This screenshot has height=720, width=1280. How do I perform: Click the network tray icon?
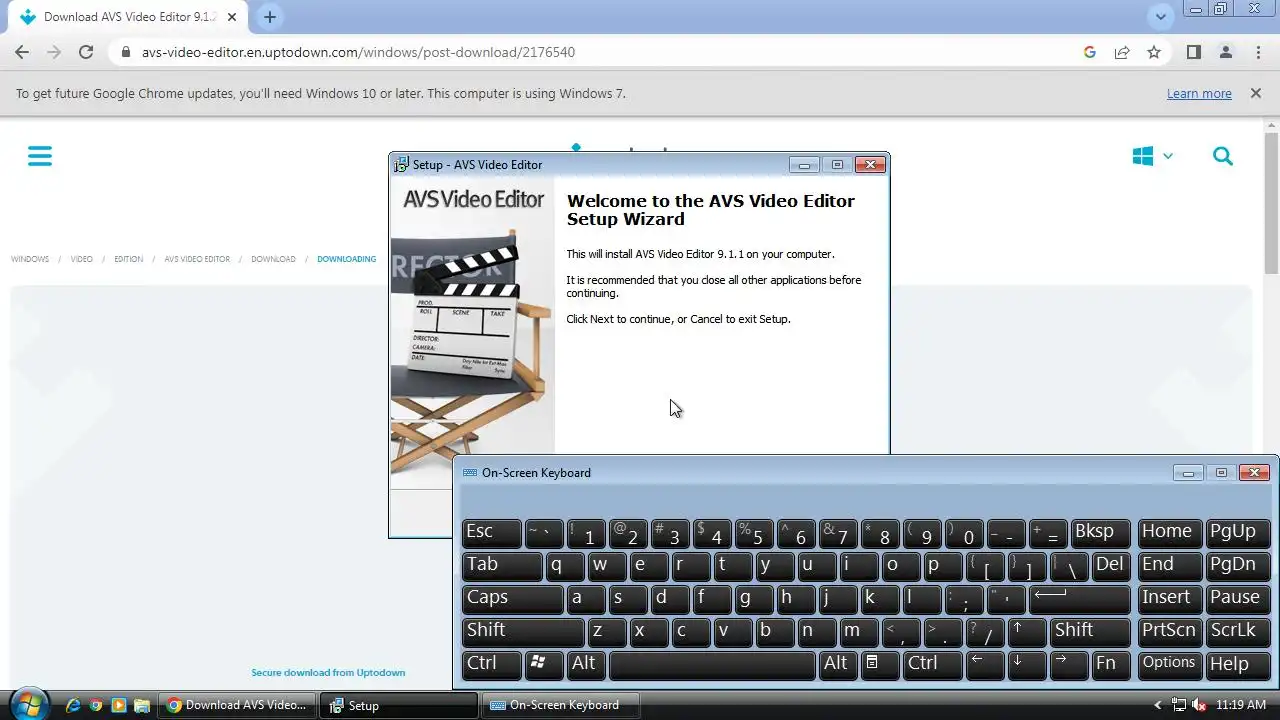(x=1179, y=705)
